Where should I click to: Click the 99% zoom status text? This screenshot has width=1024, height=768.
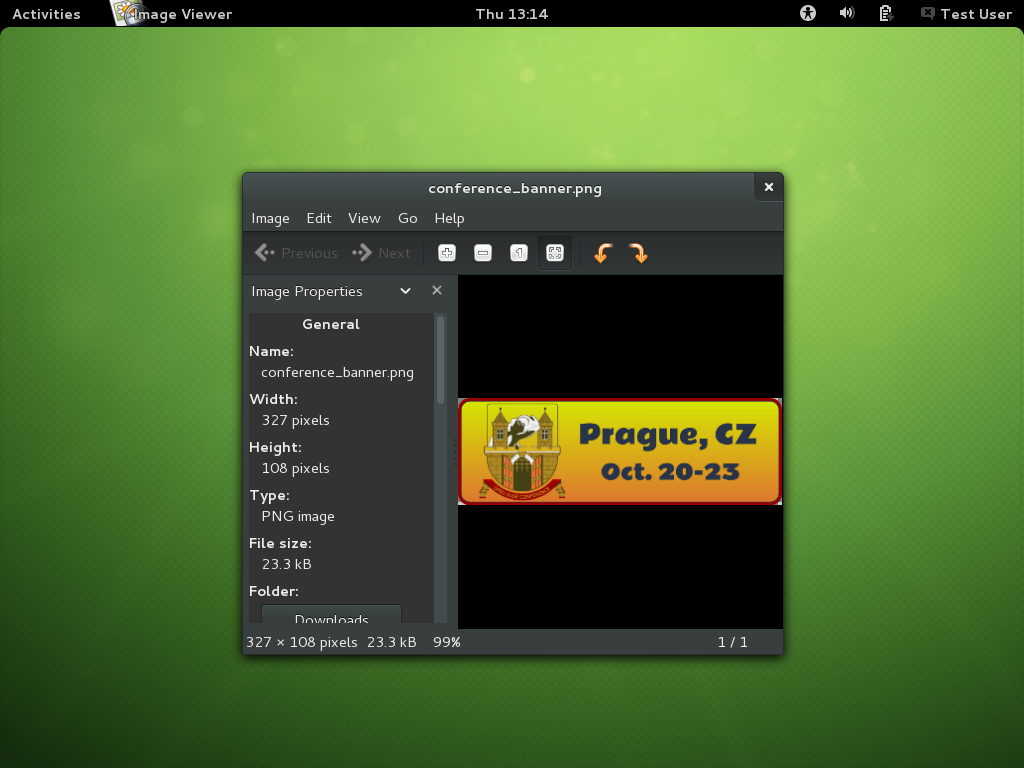pos(447,642)
